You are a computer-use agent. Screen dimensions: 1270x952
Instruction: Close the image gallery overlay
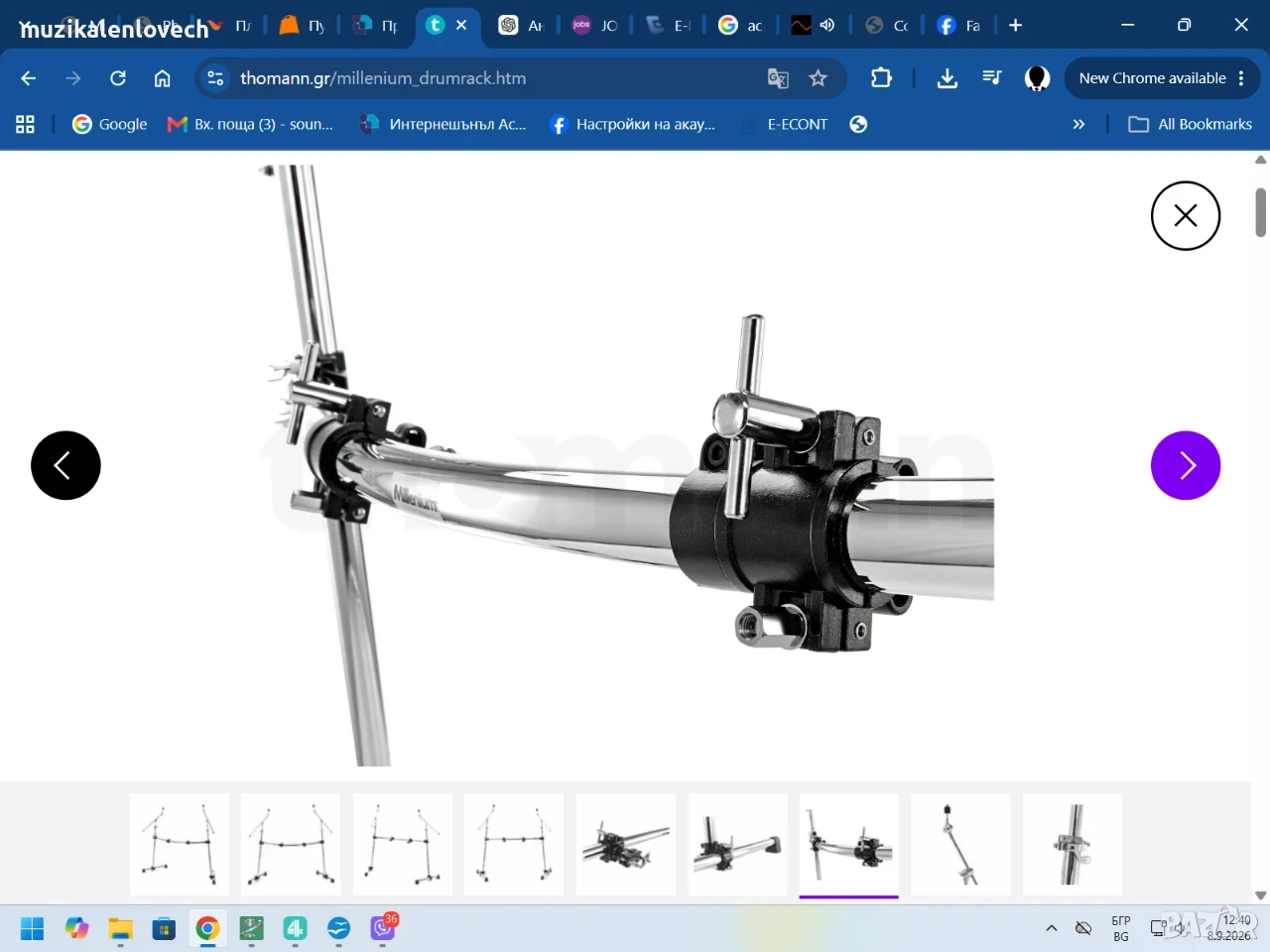click(x=1186, y=216)
